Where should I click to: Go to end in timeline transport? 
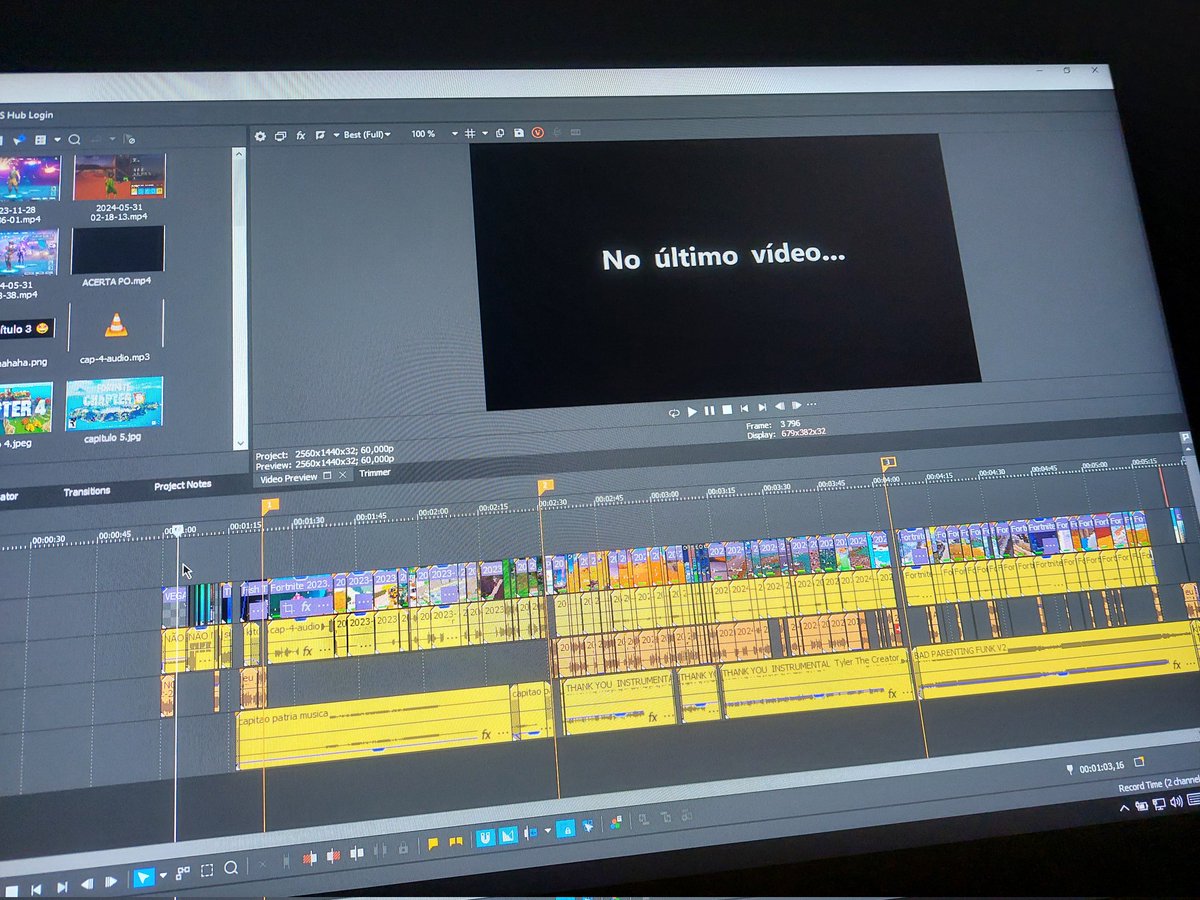(61, 887)
